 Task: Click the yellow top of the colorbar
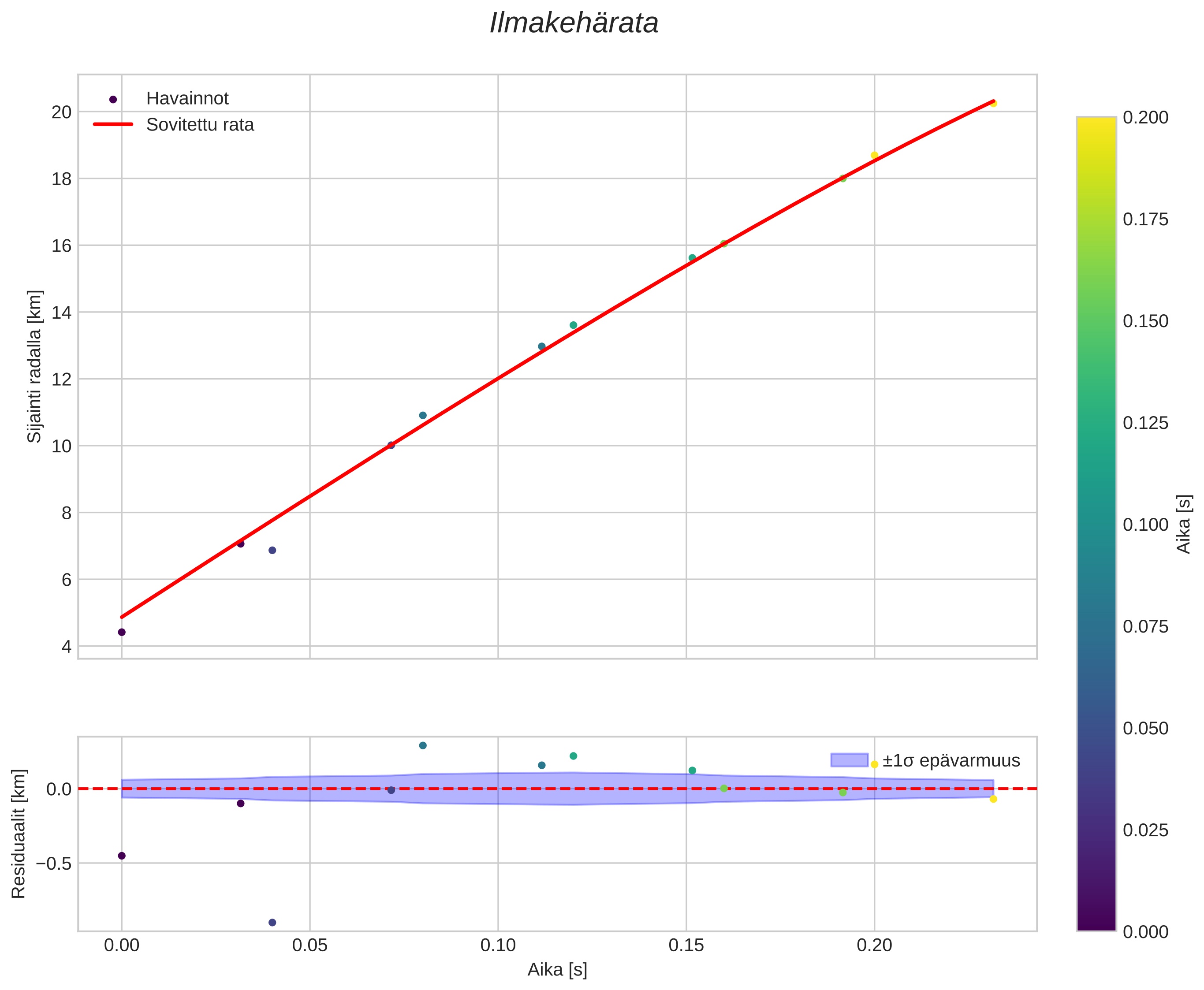pos(1096,123)
